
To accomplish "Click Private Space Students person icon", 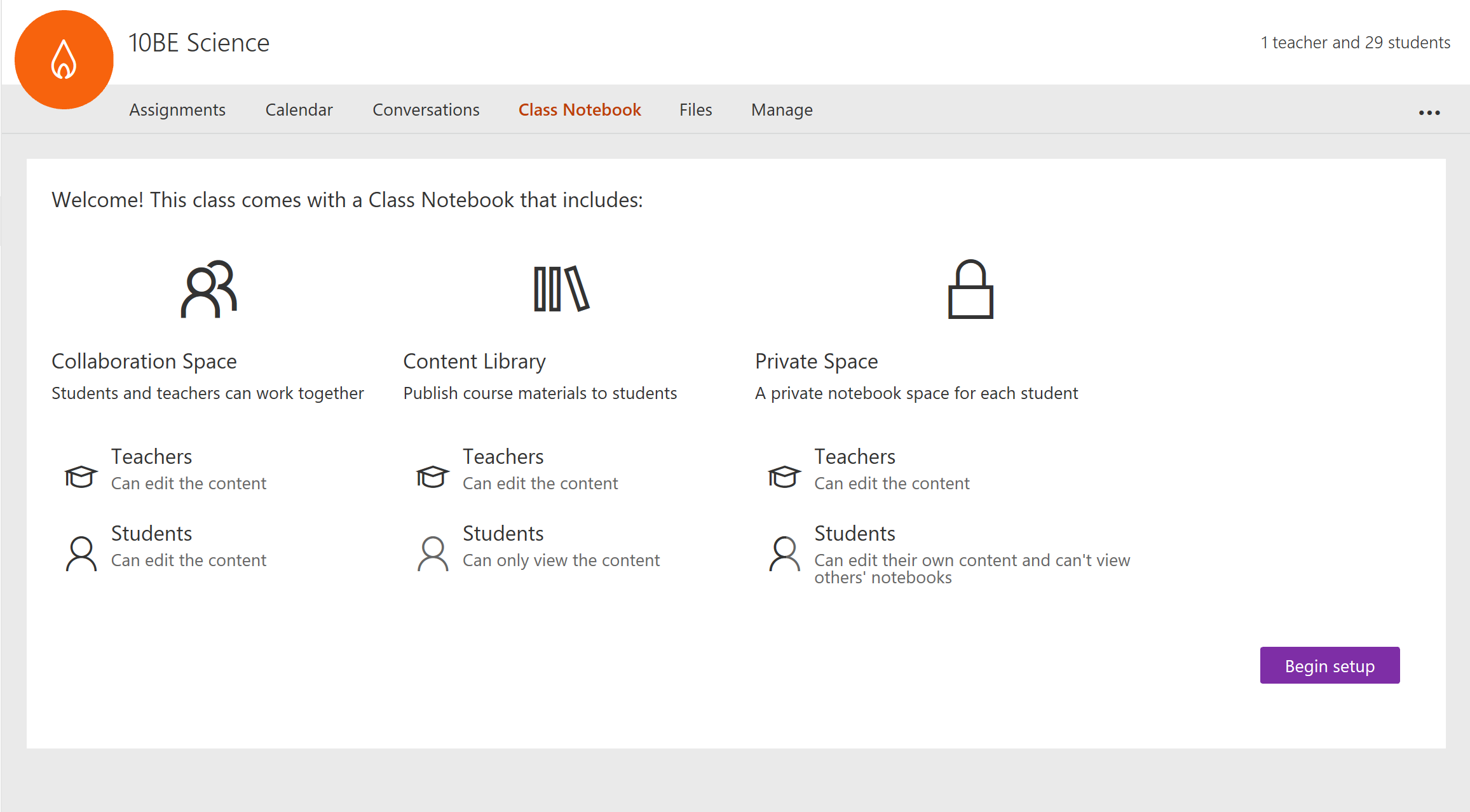I will (x=785, y=553).
